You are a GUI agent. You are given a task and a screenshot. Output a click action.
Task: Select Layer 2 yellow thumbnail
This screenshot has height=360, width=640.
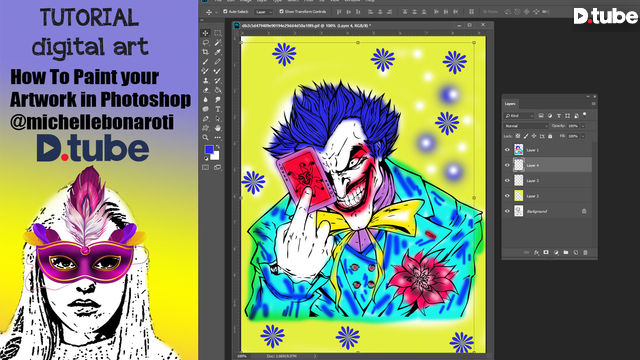pos(518,196)
